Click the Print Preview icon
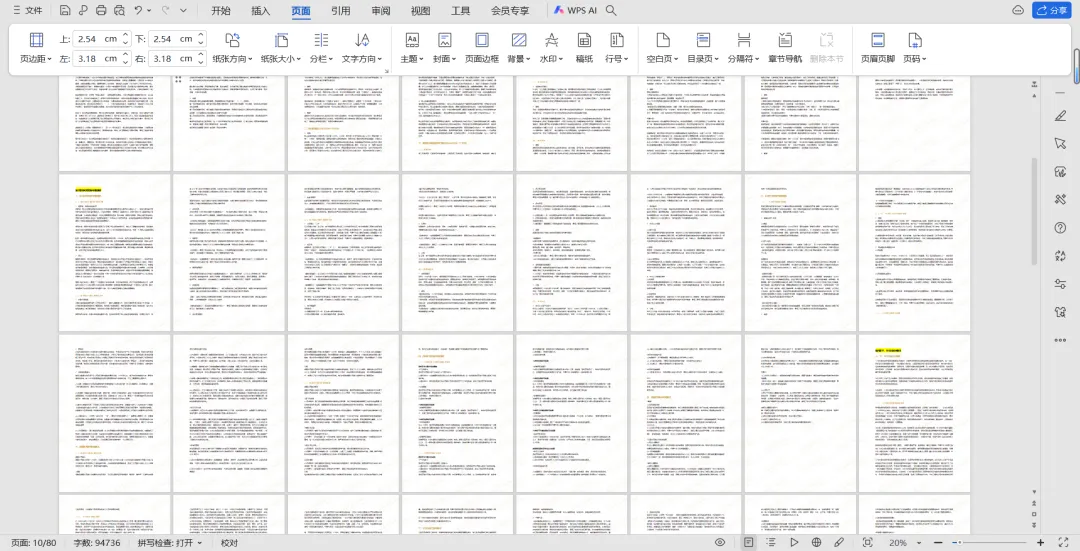Image resolution: width=1080 pixels, height=551 pixels. (x=119, y=10)
